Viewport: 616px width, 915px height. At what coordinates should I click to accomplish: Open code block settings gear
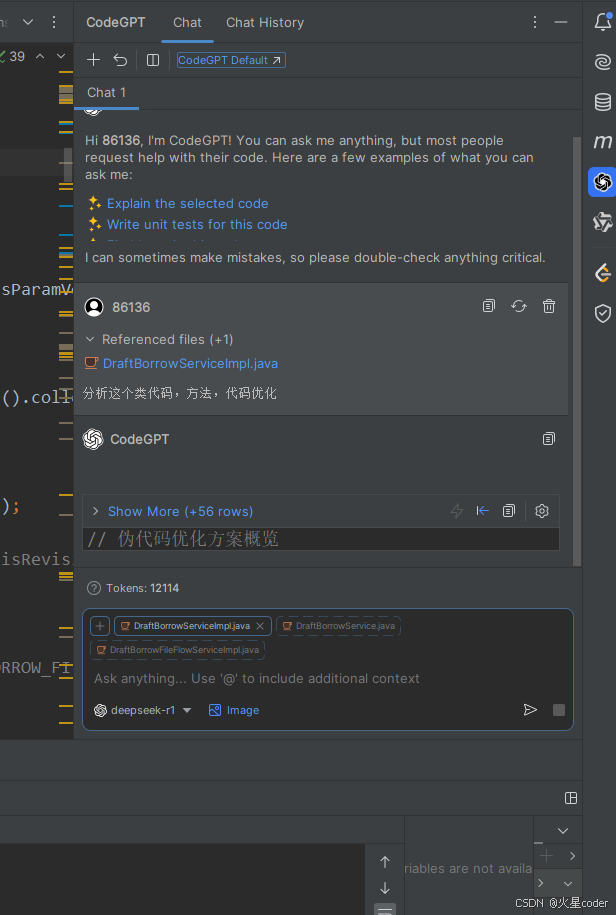pos(542,511)
